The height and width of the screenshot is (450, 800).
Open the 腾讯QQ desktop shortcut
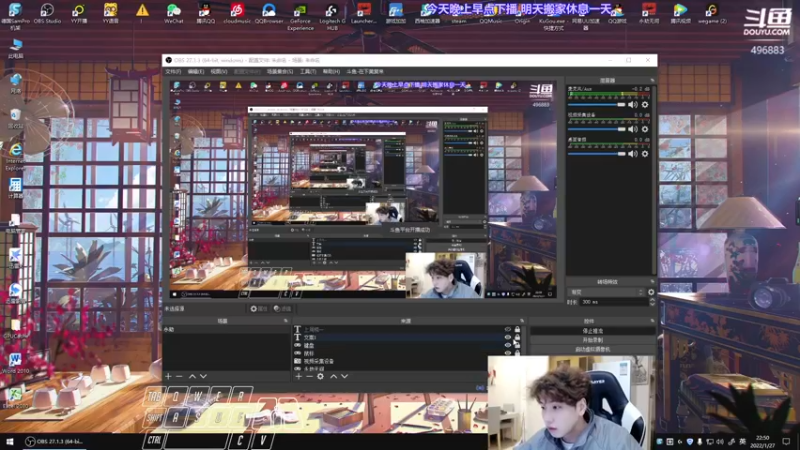pos(205,13)
